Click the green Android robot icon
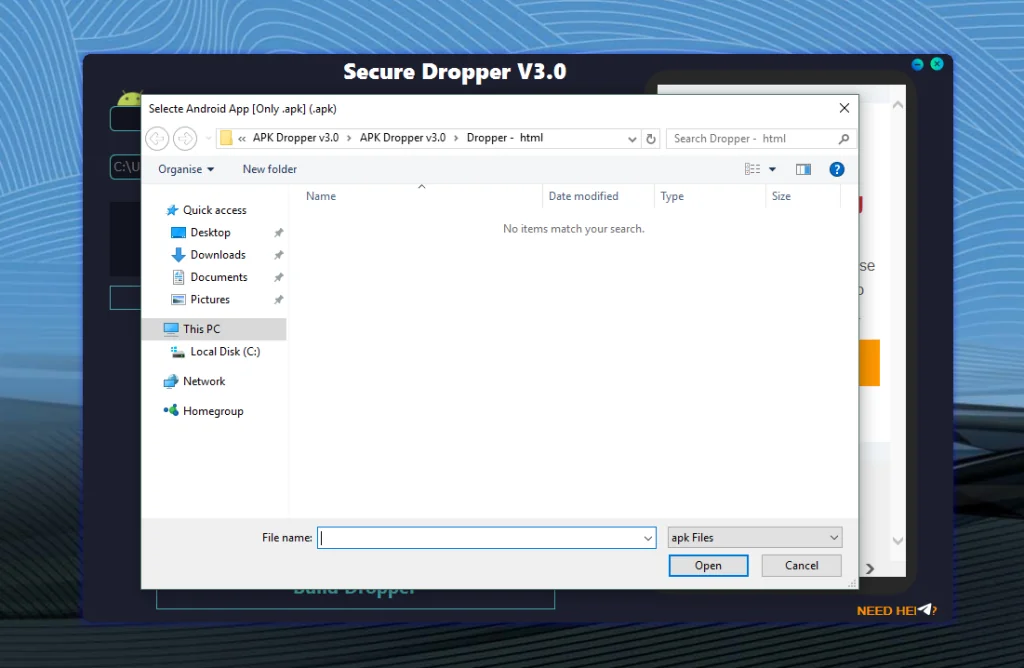Viewport: 1024px width, 668px height. pos(129,99)
